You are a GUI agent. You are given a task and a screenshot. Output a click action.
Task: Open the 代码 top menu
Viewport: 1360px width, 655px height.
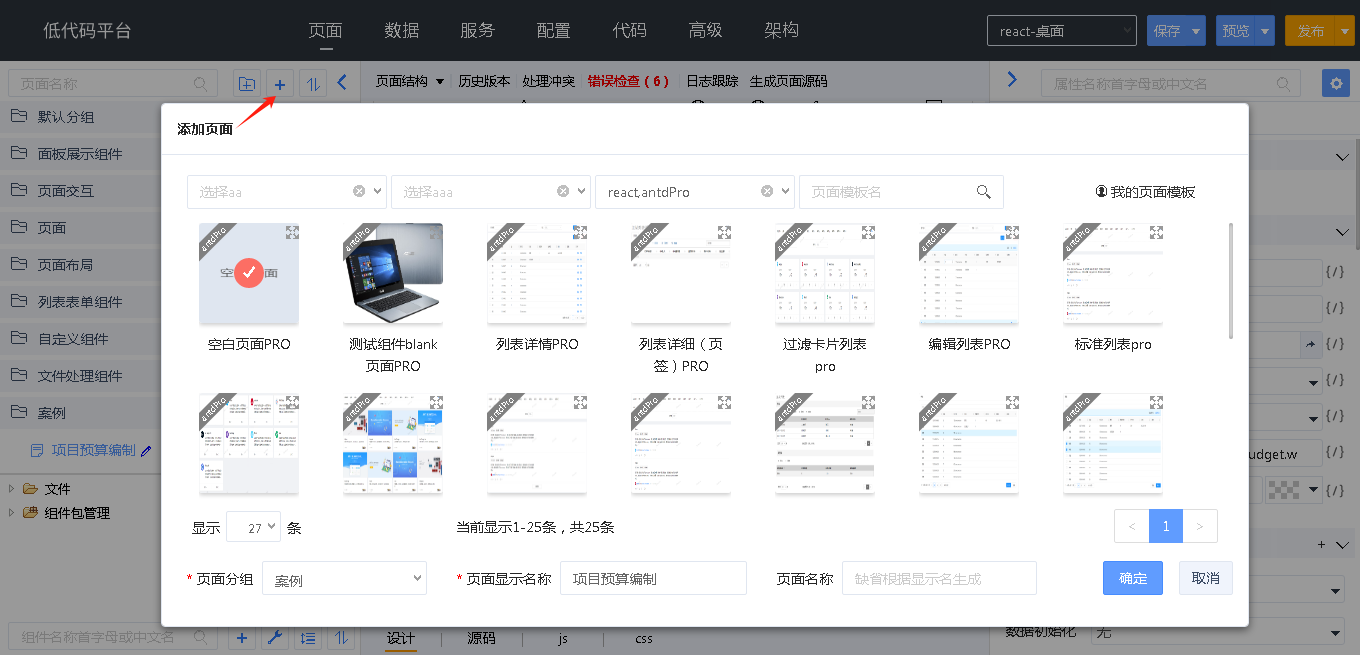pyautogui.click(x=630, y=30)
